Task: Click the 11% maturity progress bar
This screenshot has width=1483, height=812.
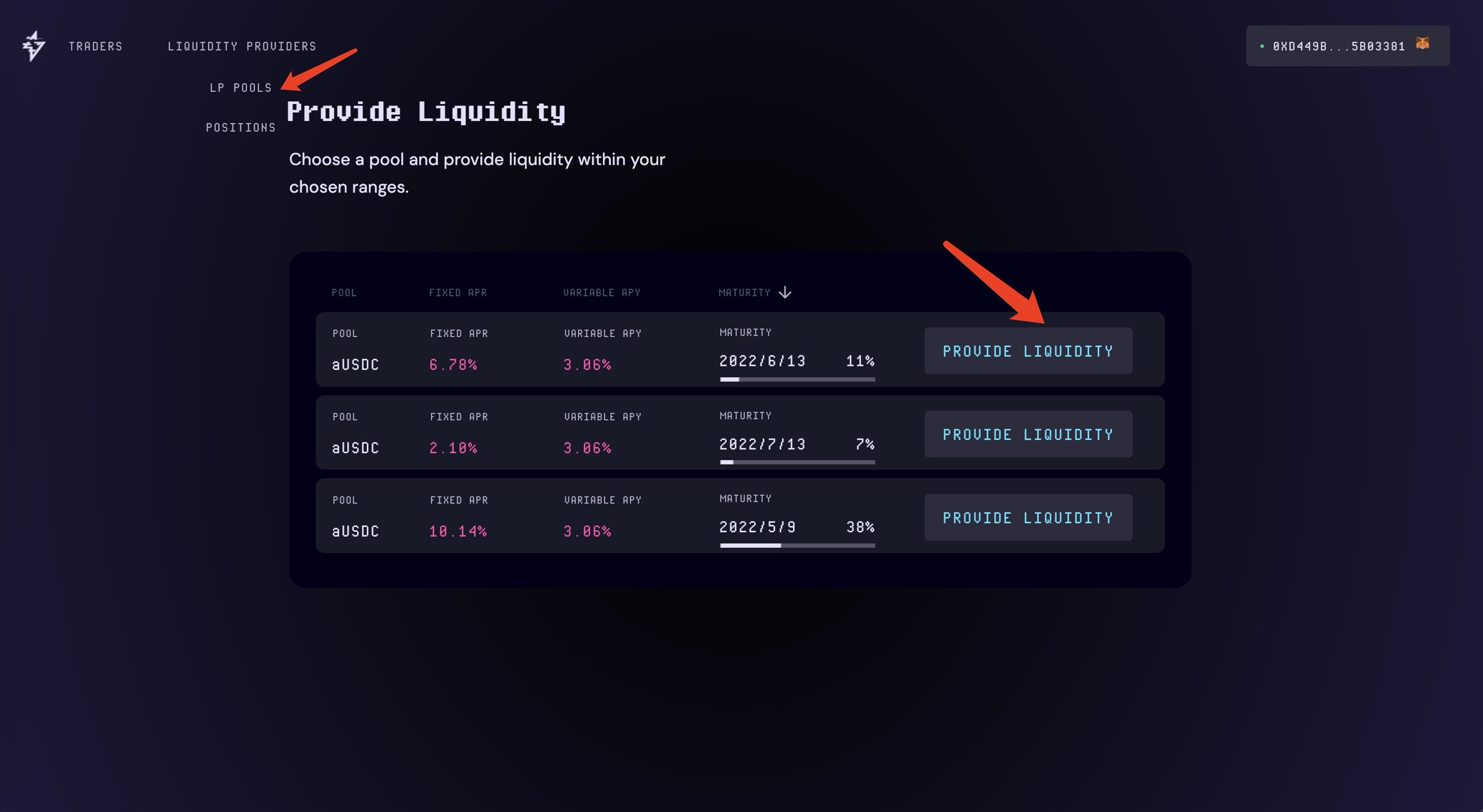Action: pyautogui.click(x=797, y=379)
